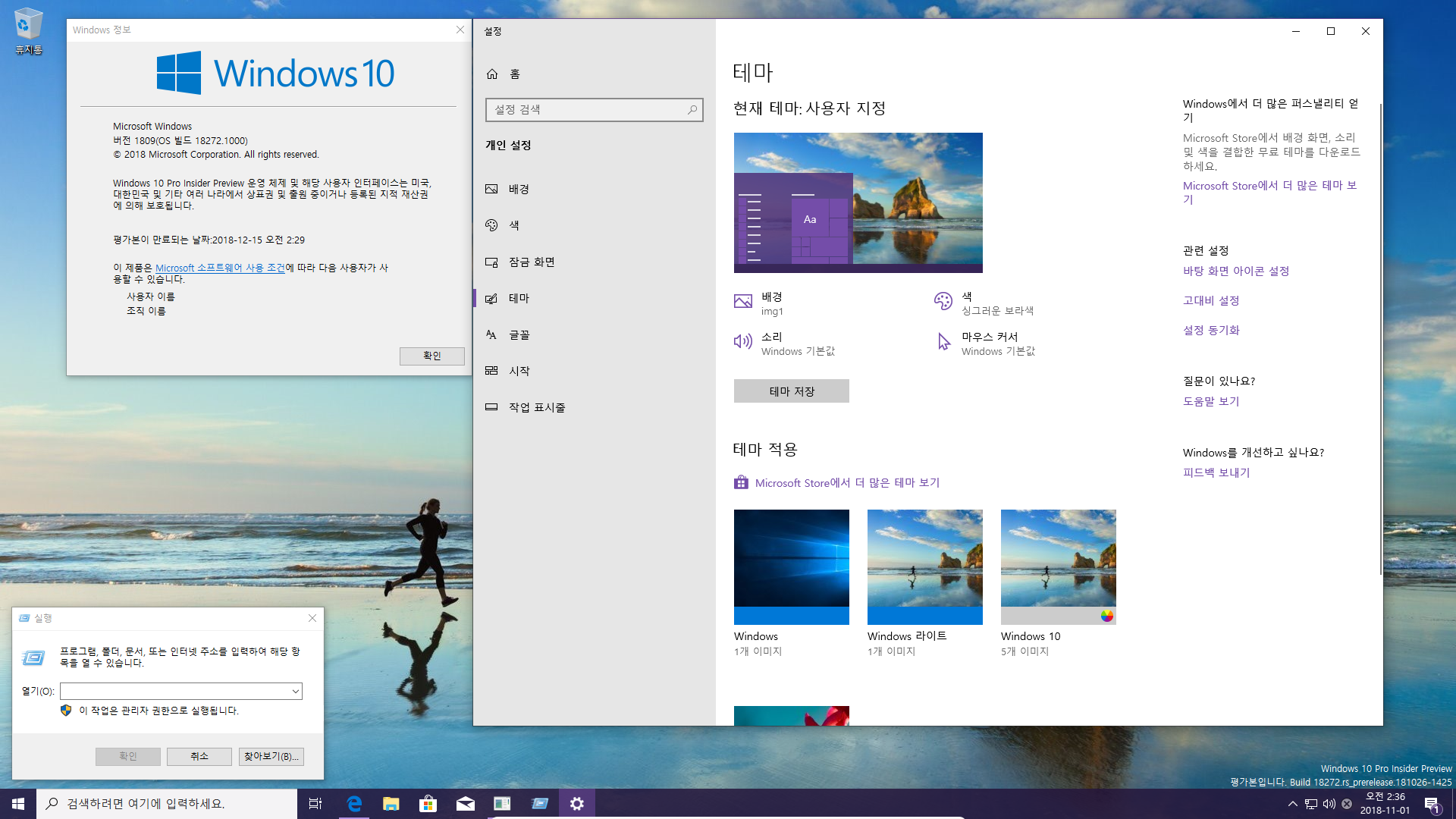1456x819 pixels.
Task: Open the 도움말 보기 help link
Action: 1211,401
